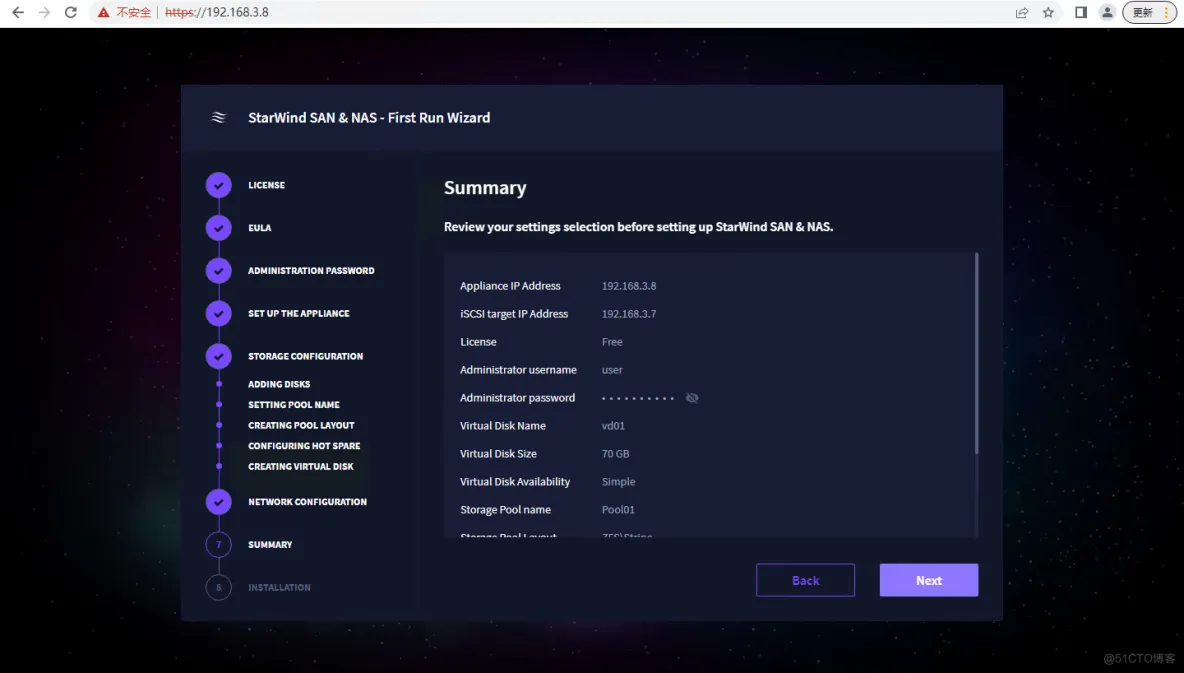This screenshot has width=1184, height=673.
Task: Open the ADDING DISKS sub-step
Action: [279, 384]
